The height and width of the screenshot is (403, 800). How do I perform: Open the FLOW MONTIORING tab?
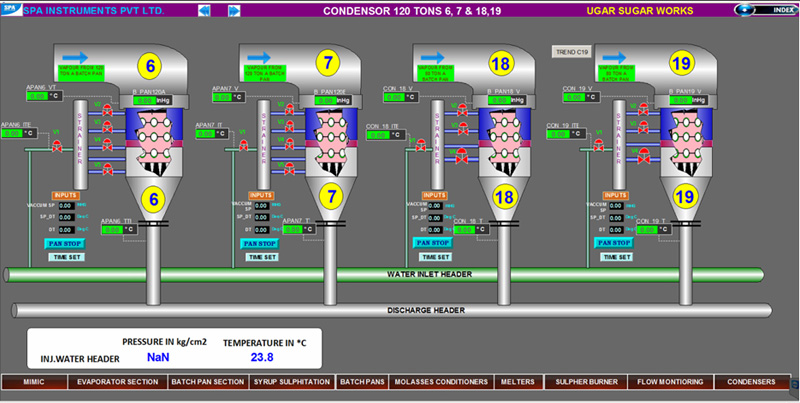pos(670,382)
